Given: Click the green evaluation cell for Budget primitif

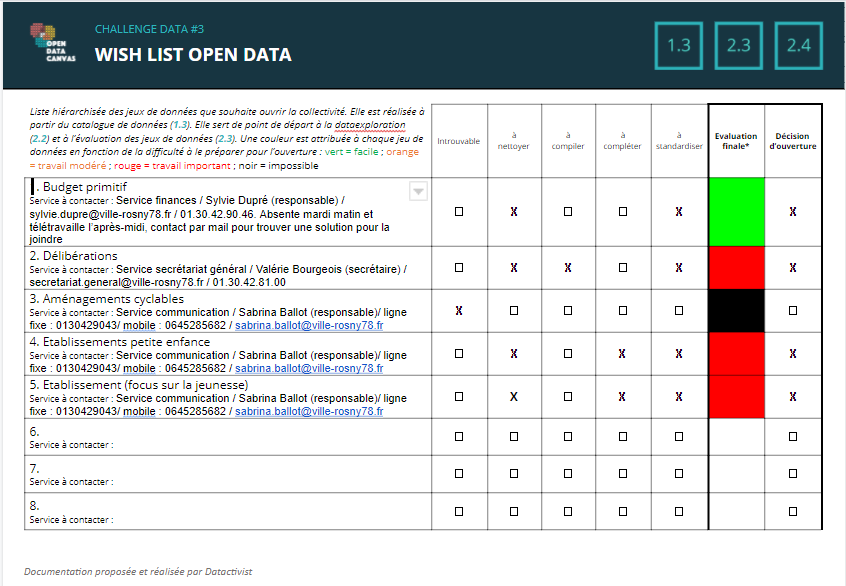Looking at the screenshot, I should click(736, 212).
